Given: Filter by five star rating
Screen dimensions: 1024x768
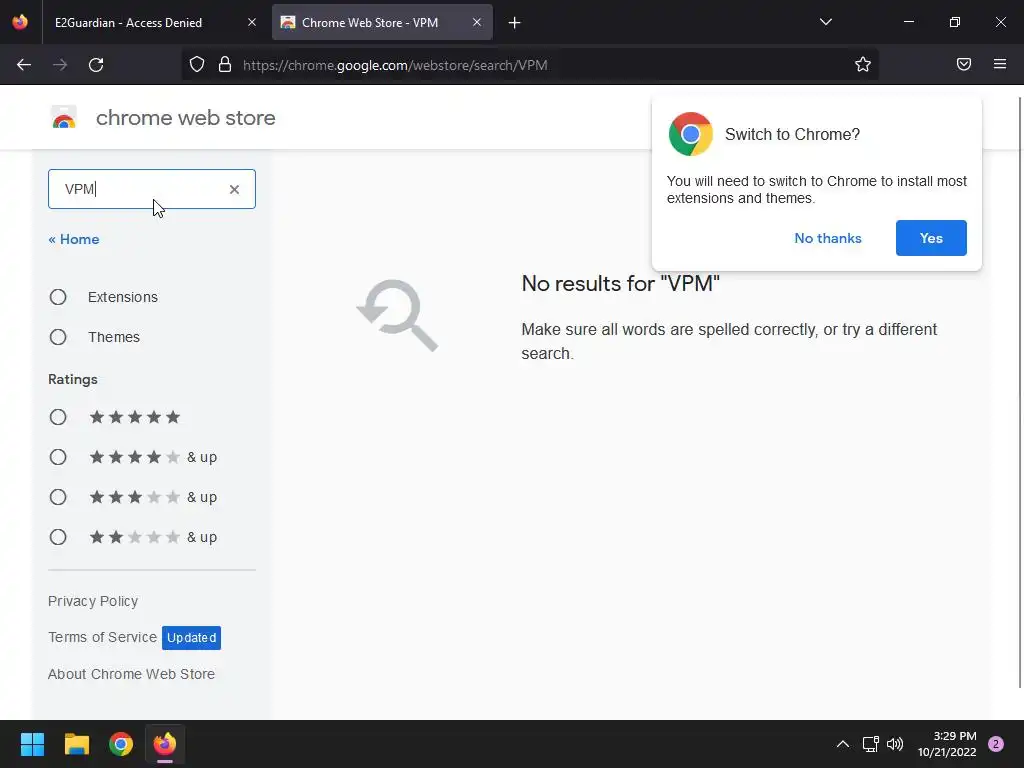Looking at the screenshot, I should point(58,417).
